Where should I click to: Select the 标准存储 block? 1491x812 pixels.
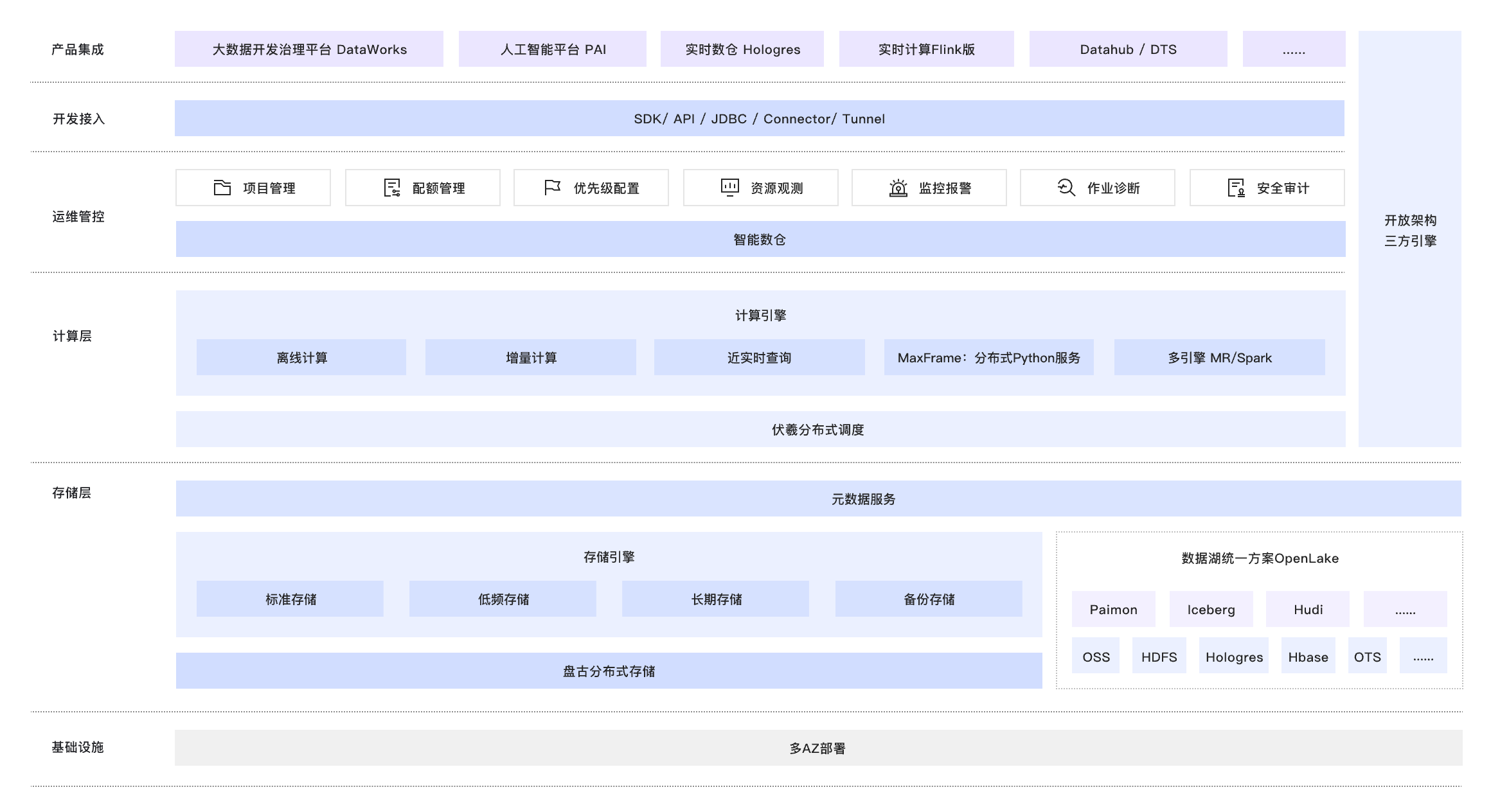tap(290, 599)
